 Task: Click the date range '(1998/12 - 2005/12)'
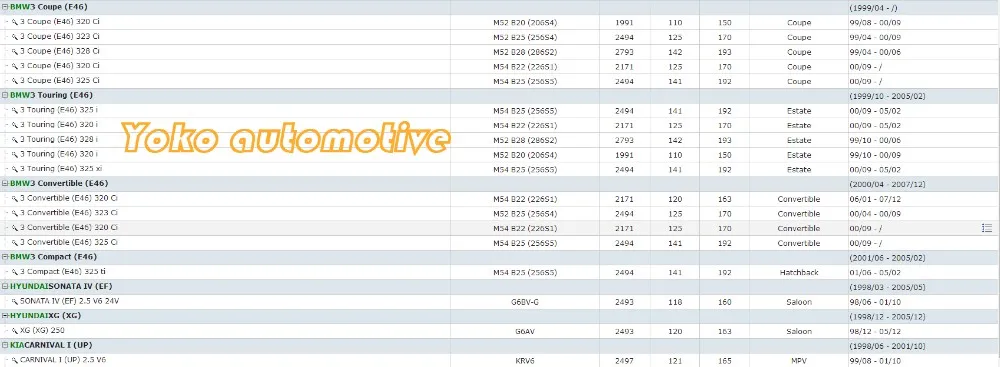887,317
